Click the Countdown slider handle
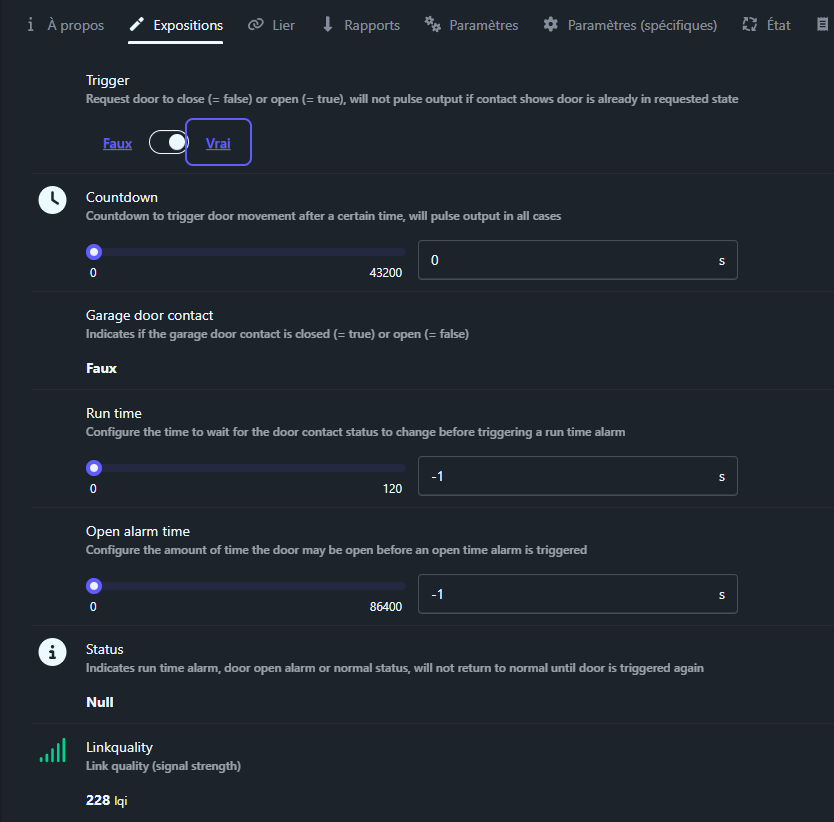Image resolution: width=834 pixels, height=822 pixels. point(94,252)
